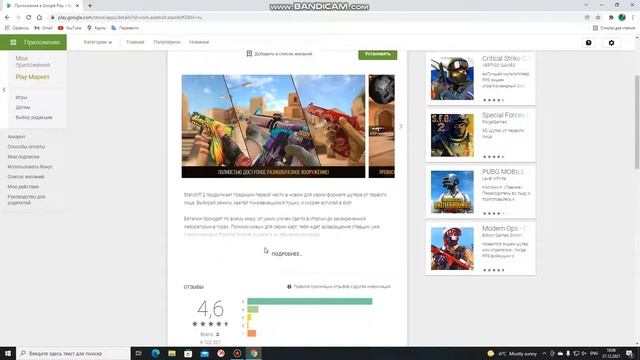Open browser home page icon
The height and width of the screenshot is (360, 640).
(x=39, y=18)
